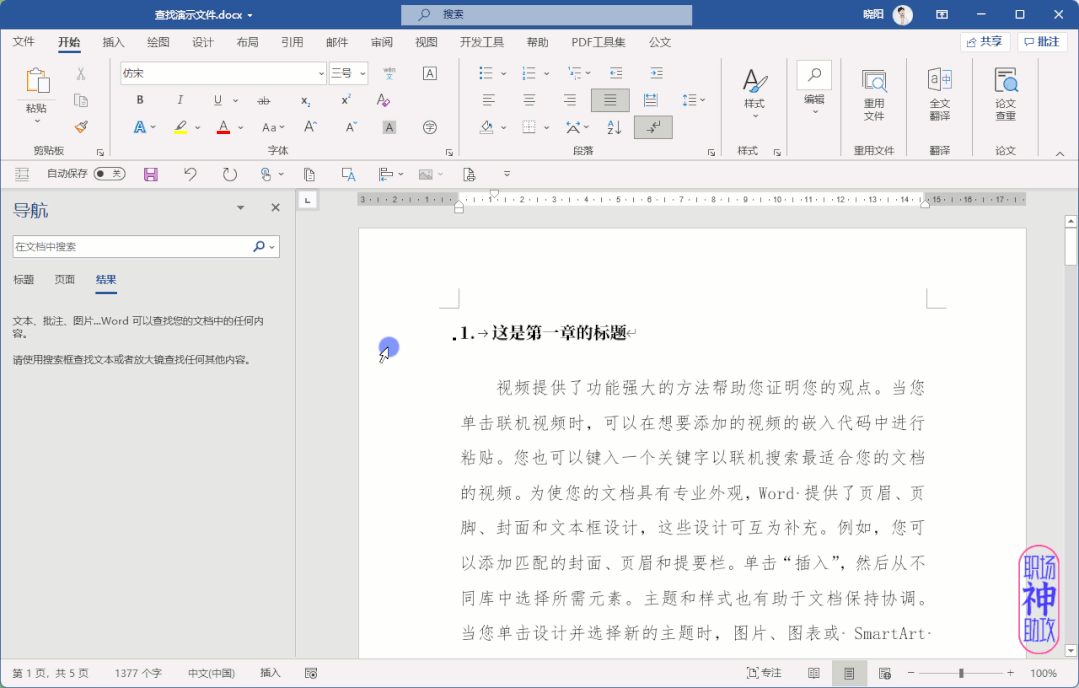Click the page number indicator in the status bar

click(50, 673)
